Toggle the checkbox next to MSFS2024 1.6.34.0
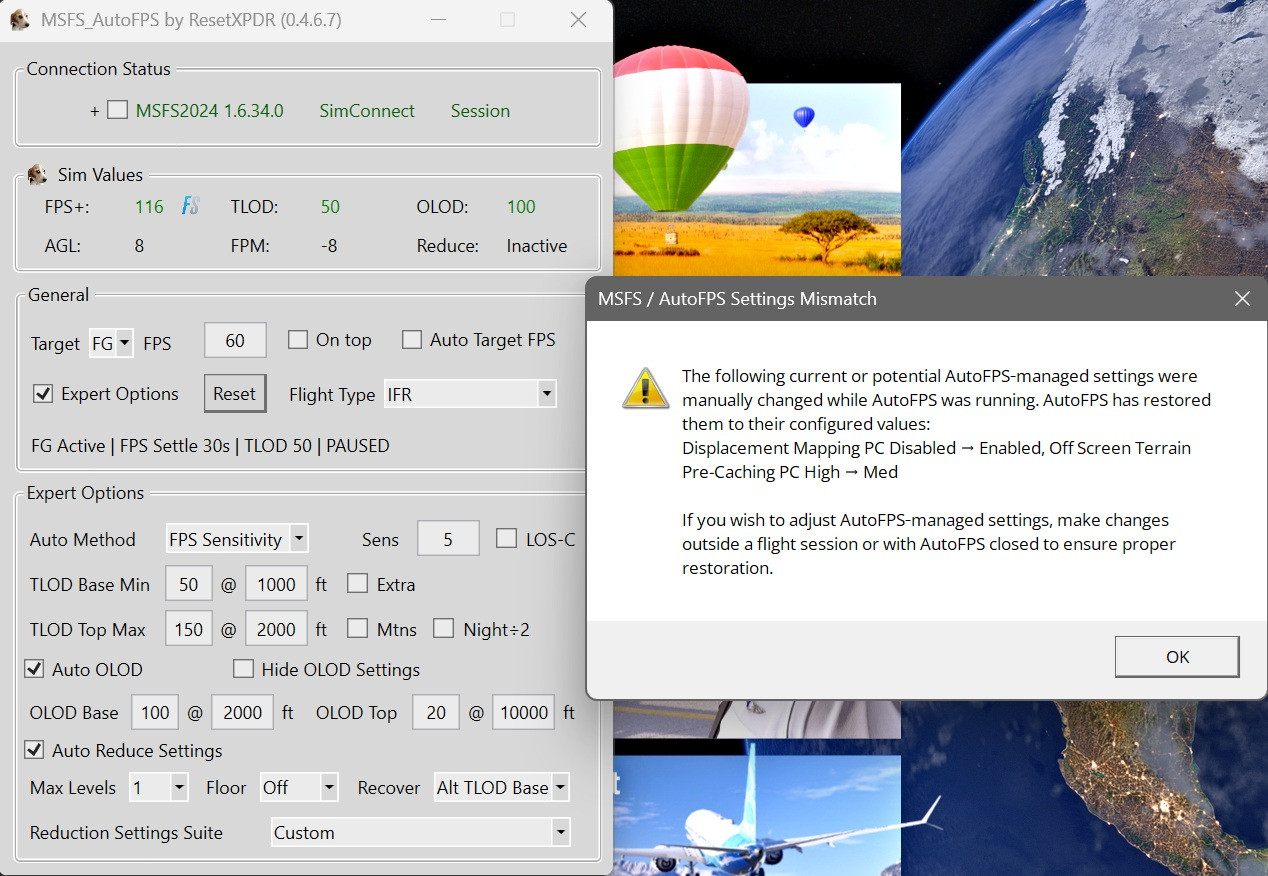1268x876 pixels. pyautogui.click(x=117, y=110)
